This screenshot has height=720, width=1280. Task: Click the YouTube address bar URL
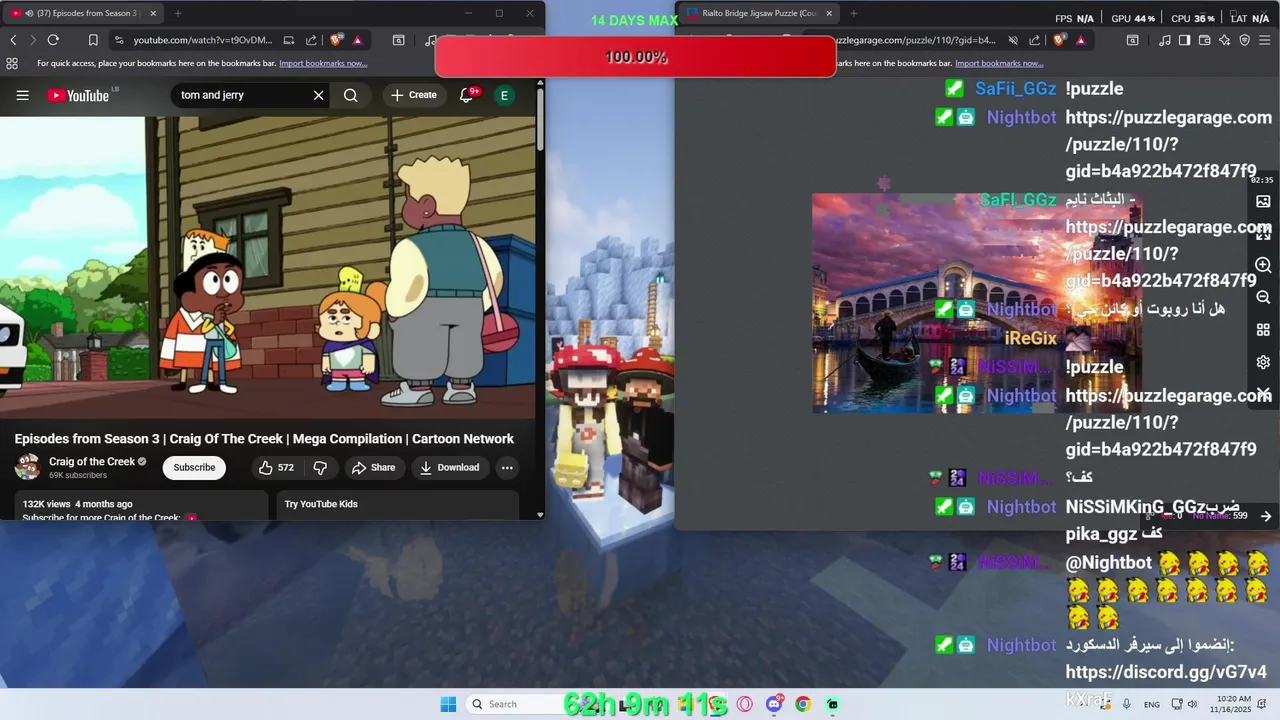(203, 40)
